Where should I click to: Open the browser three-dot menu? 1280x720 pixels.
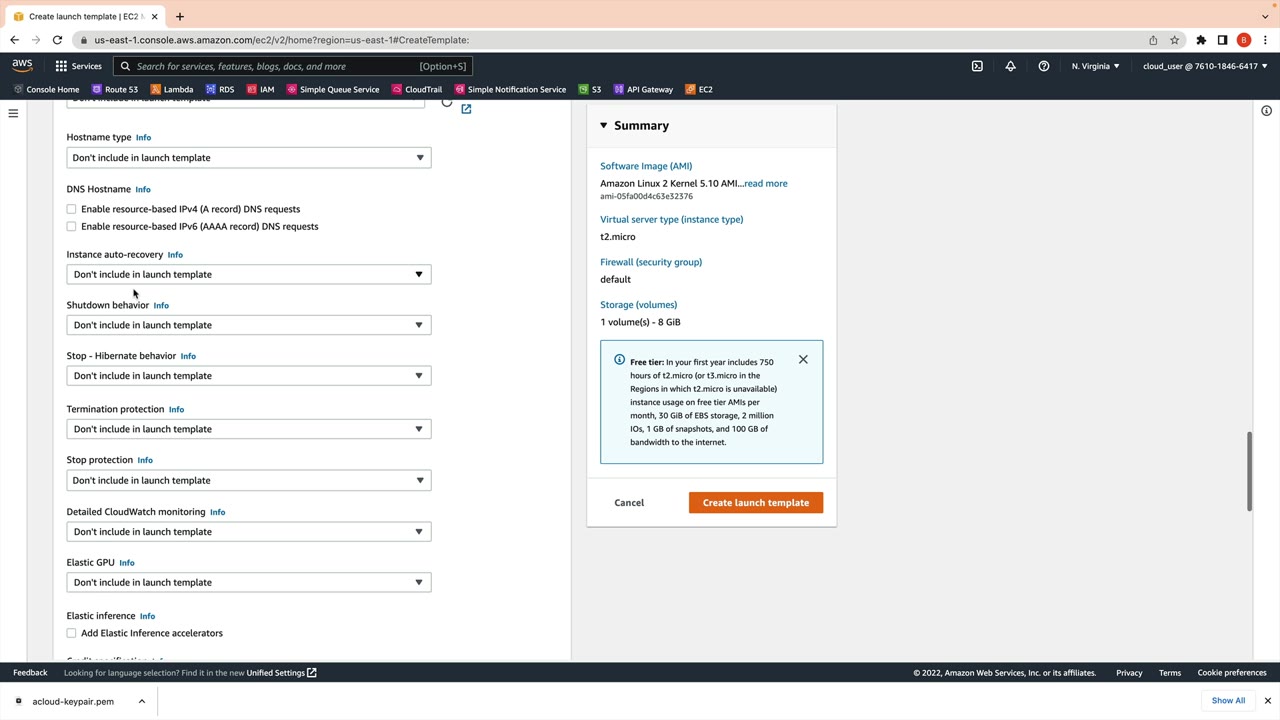point(1265,40)
